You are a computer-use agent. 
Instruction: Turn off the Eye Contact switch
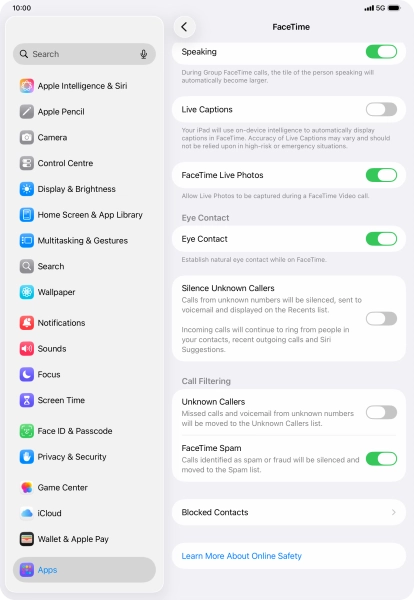click(381, 239)
